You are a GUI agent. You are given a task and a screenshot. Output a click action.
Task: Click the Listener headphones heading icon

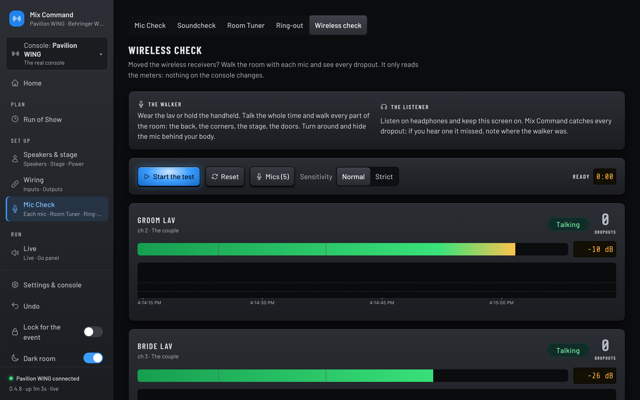coord(384,107)
